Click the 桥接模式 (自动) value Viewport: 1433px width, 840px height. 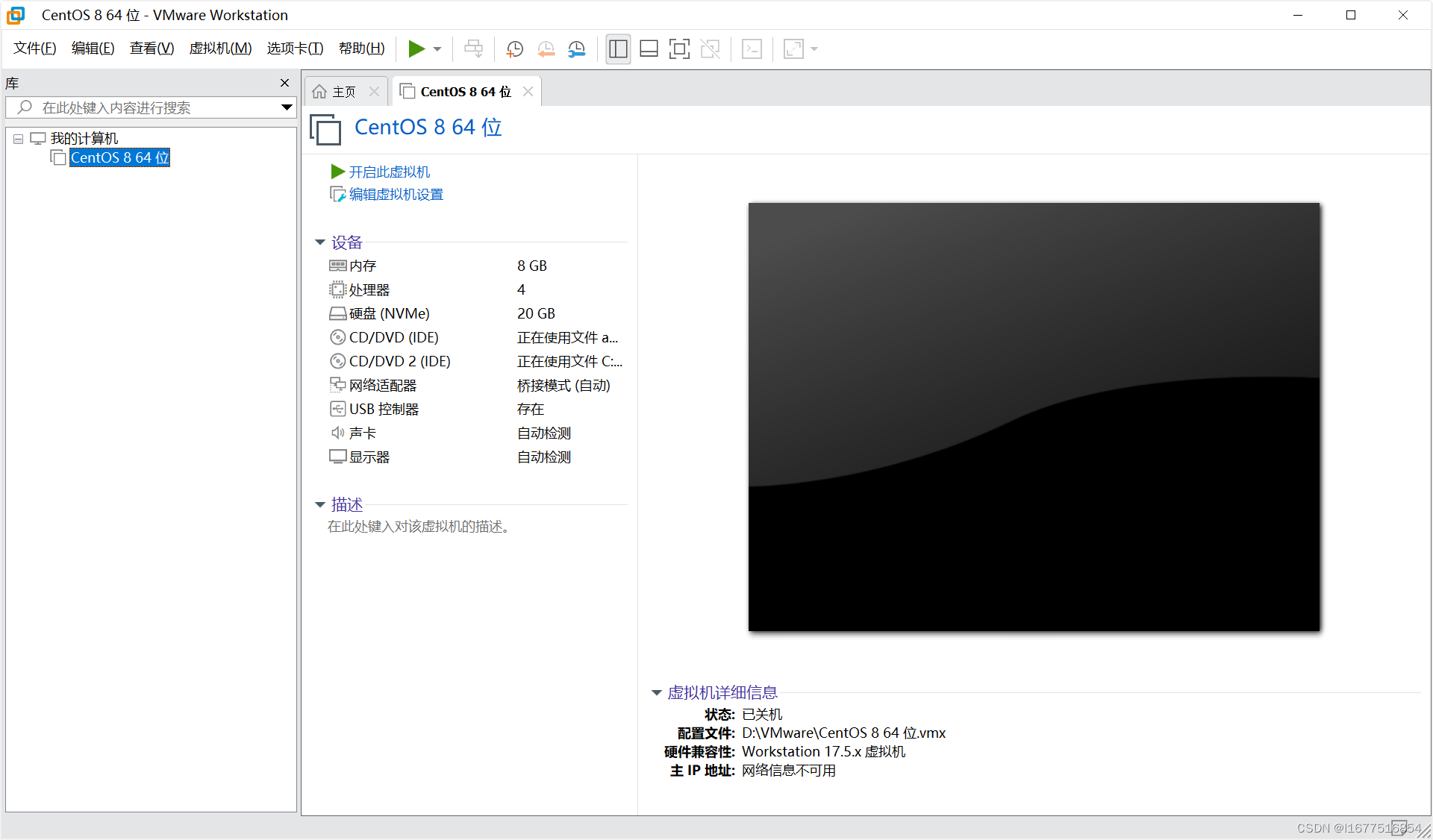click(563, 386)
